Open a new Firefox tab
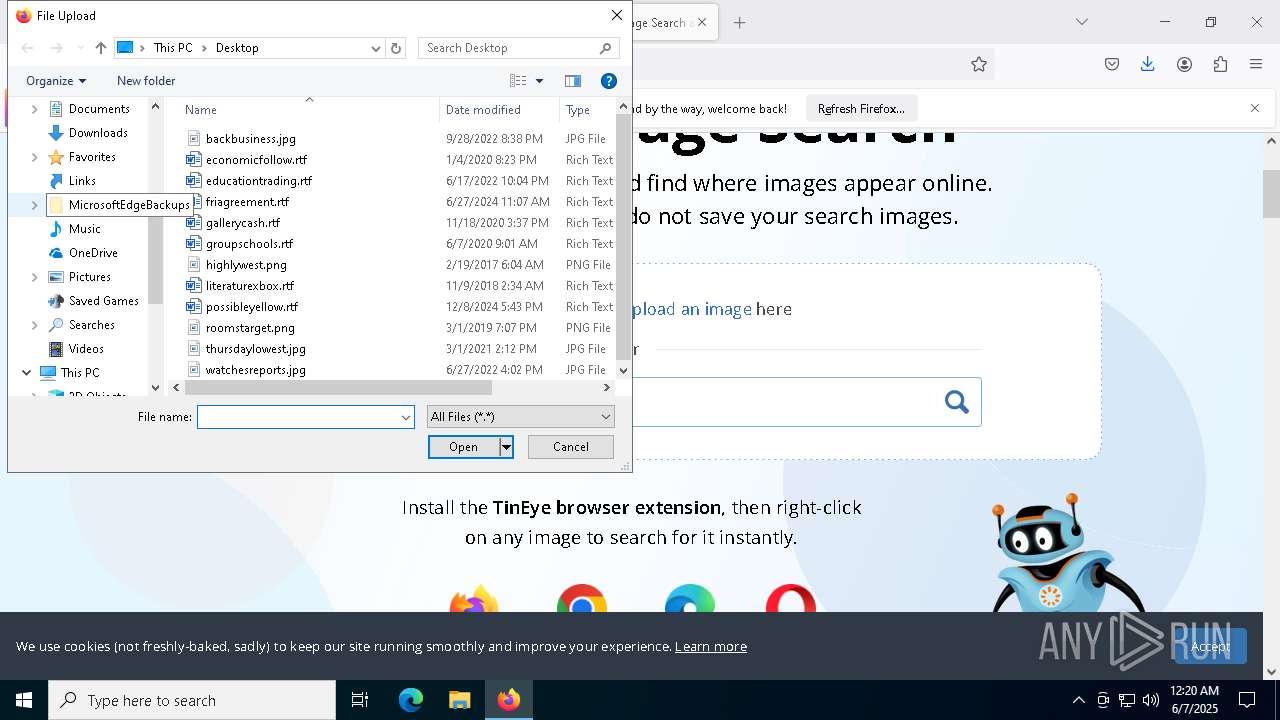1280x720 pixels. [740, 22]
